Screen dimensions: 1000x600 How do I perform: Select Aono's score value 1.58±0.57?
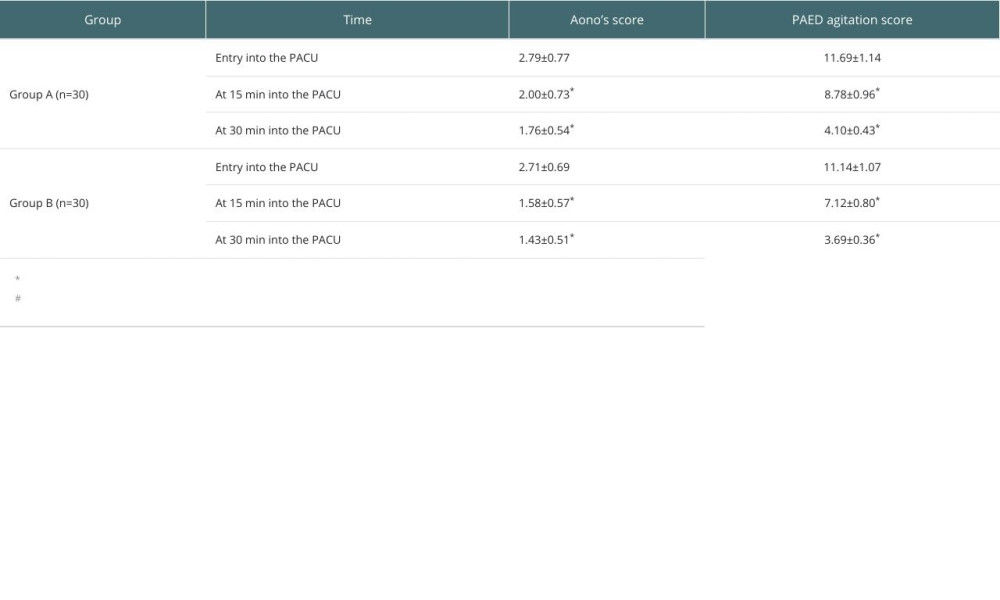[x=546, y=203]
